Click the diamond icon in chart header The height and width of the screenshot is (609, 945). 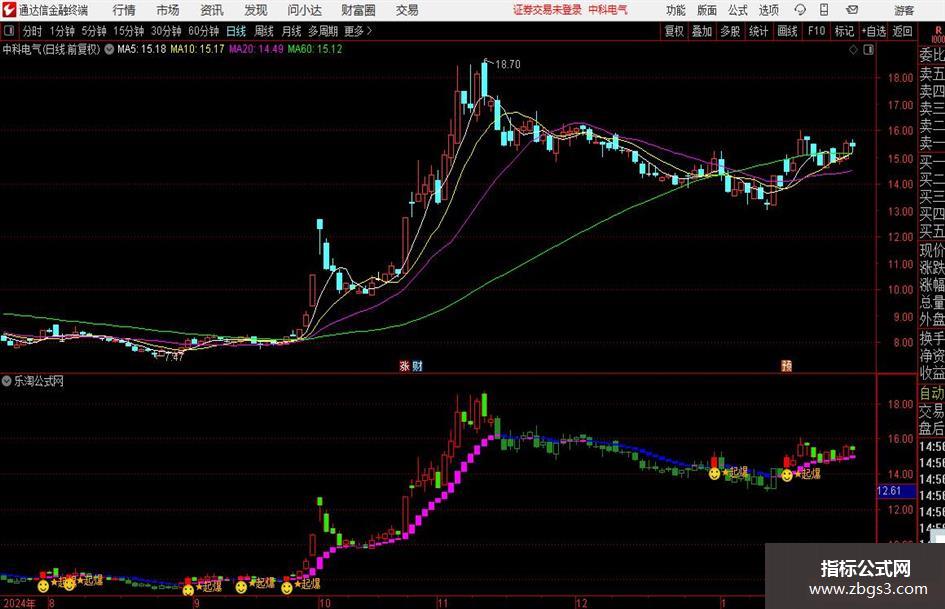click(x=853, y=50)
